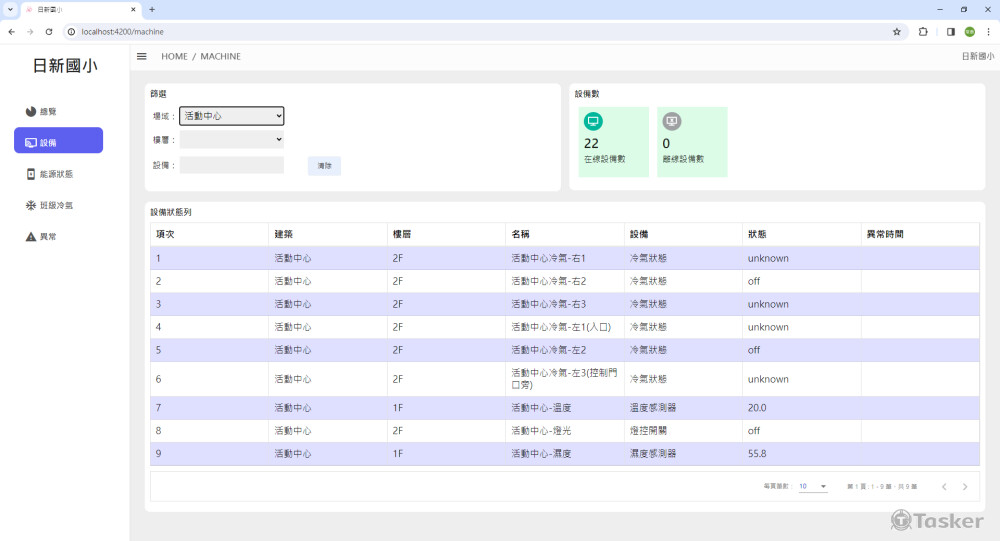The image size is (1000, 541).
Task: Go to next page of device table
Action: coord(965,487)
